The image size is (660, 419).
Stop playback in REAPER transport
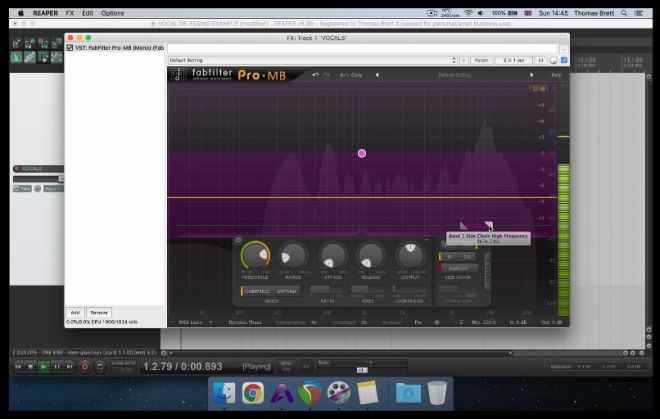click(31, 366)
